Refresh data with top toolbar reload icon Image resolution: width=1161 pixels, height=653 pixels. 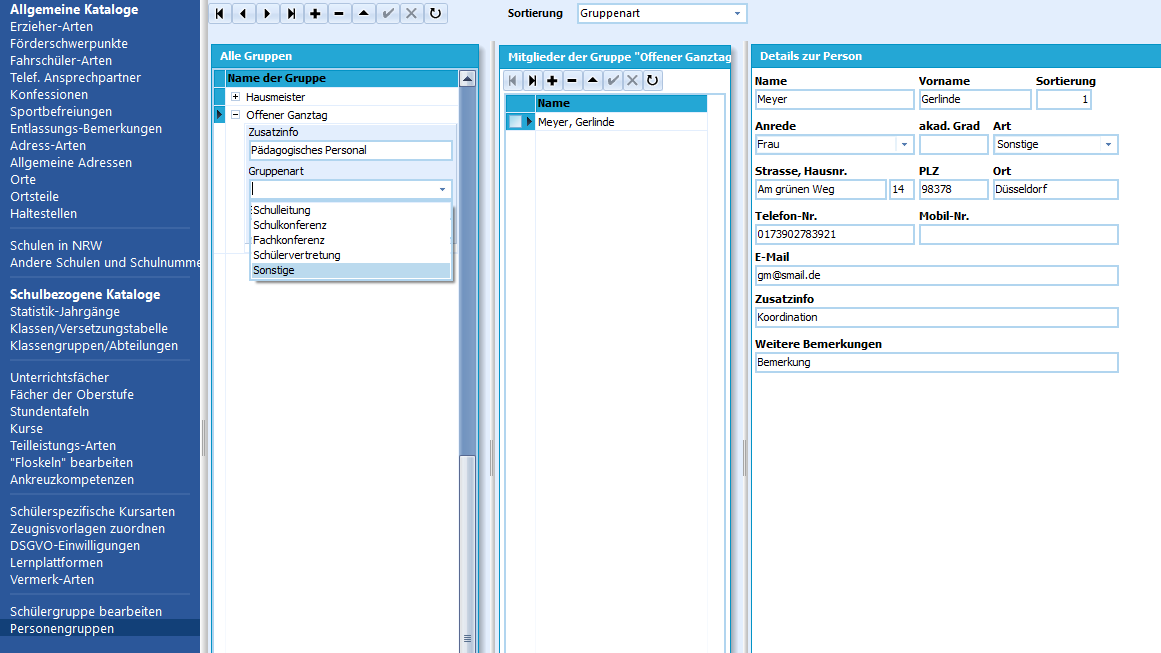[x=435, y=13]
